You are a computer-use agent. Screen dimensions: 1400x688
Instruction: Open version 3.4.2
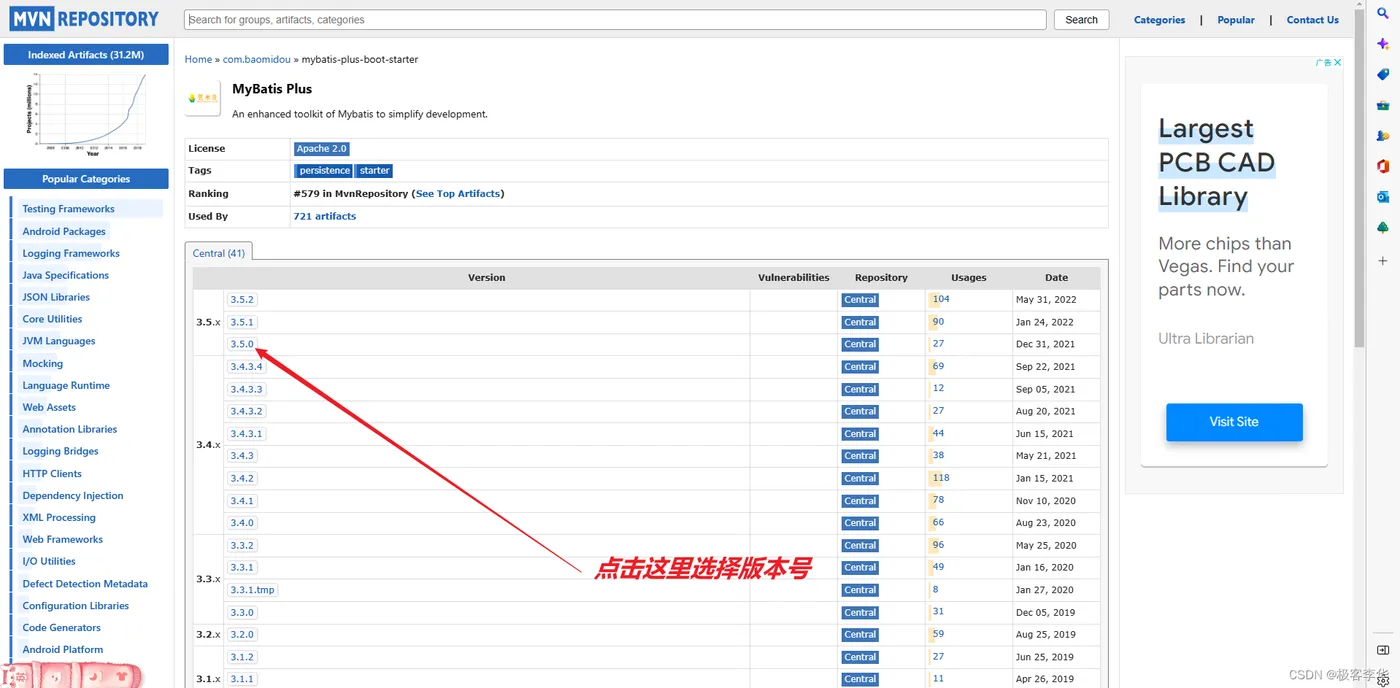coord(242,478)
